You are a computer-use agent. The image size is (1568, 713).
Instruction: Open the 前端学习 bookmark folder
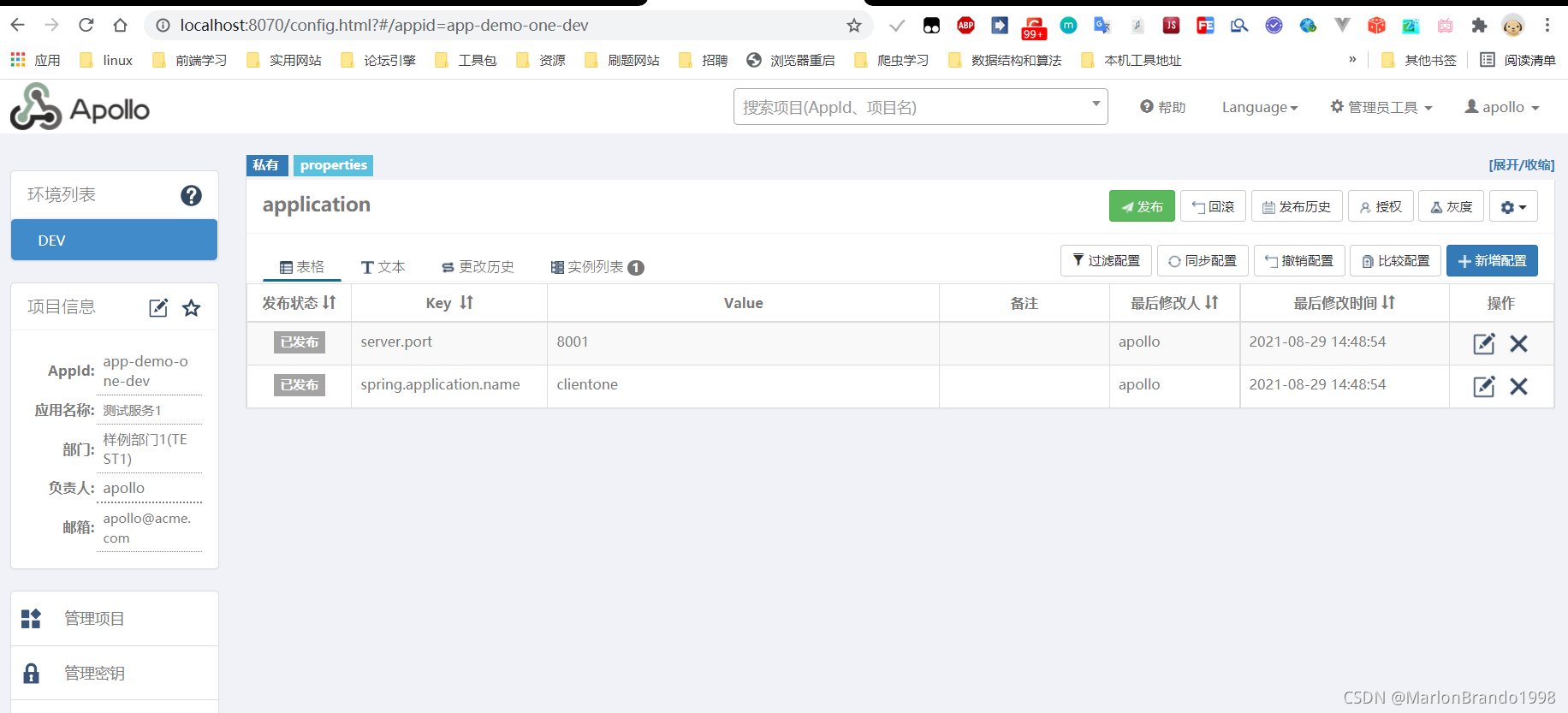pyautogui.click(x=189, y=60)
